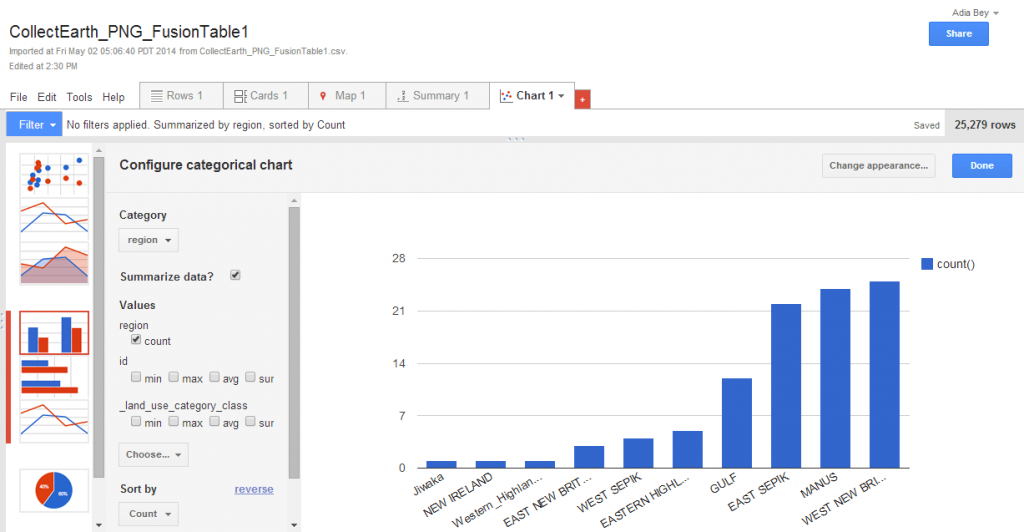1024x532 pixels.
Task: Open the Help menu
Action: [113, 97]
